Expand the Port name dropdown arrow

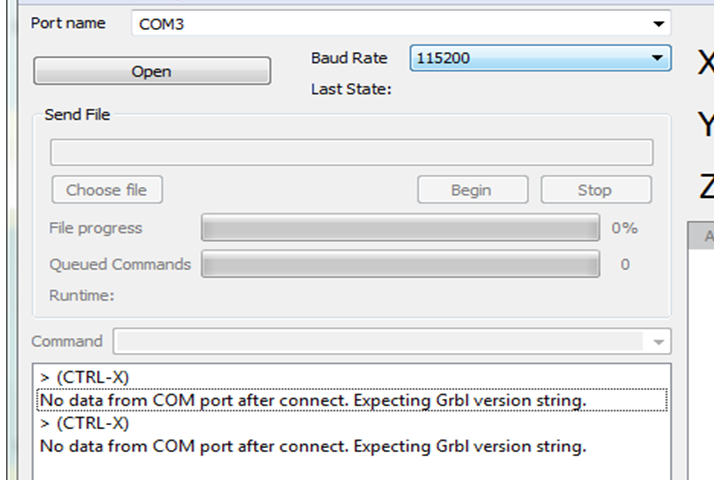658,24
